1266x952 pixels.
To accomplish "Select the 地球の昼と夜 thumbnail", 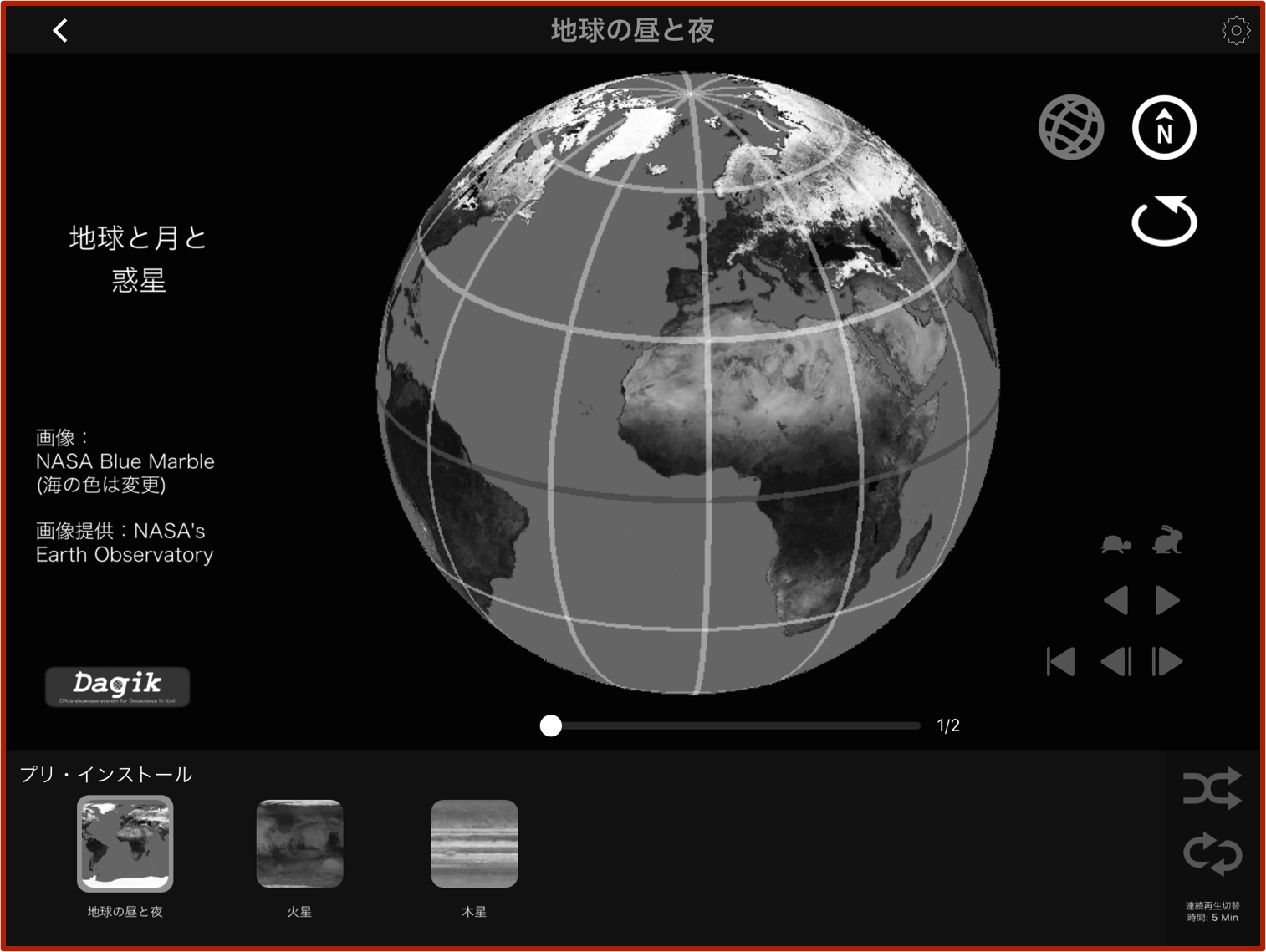I will (125, 843).
